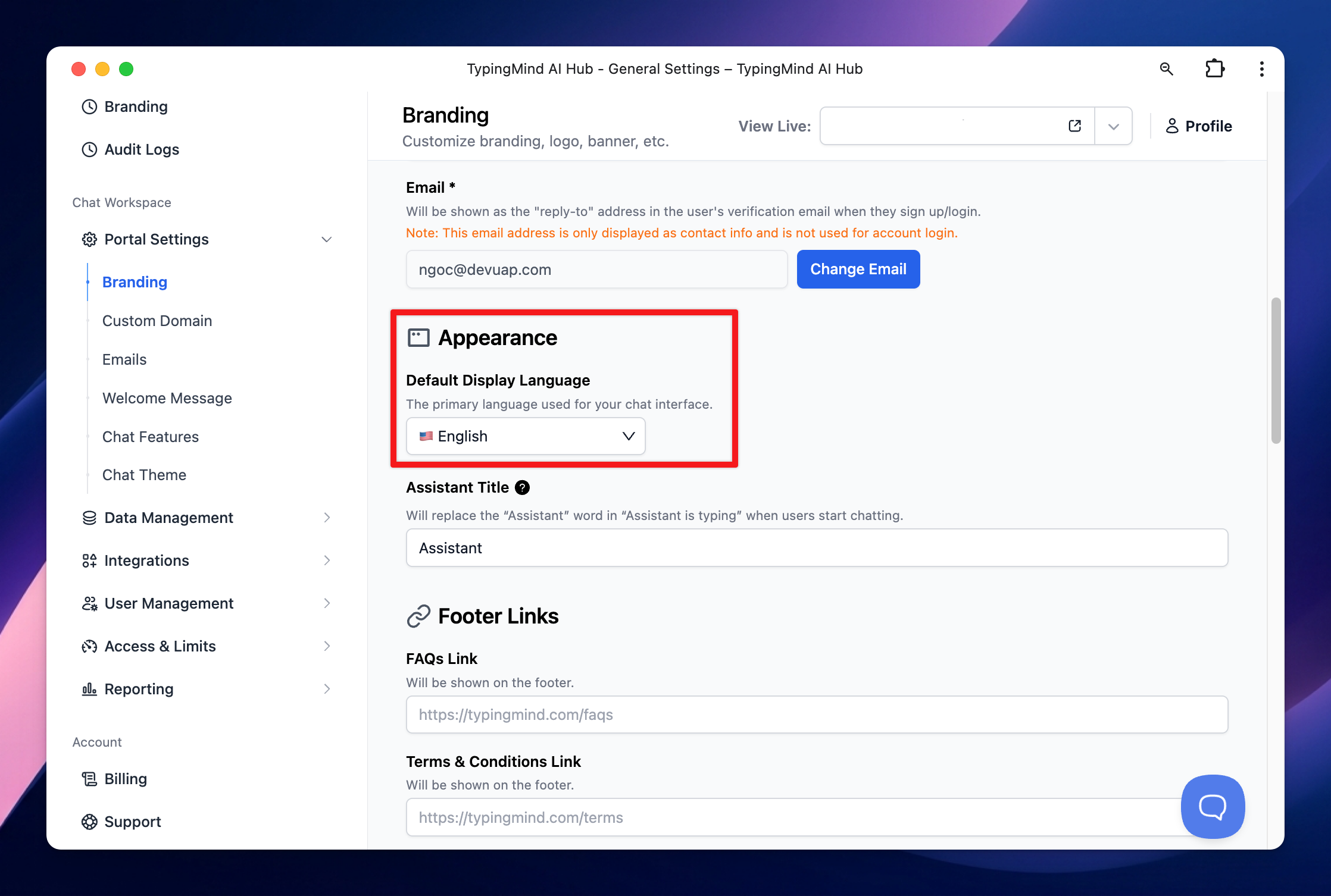
Task: Select Branding under Portal Settings
Action: coord(135,282)
